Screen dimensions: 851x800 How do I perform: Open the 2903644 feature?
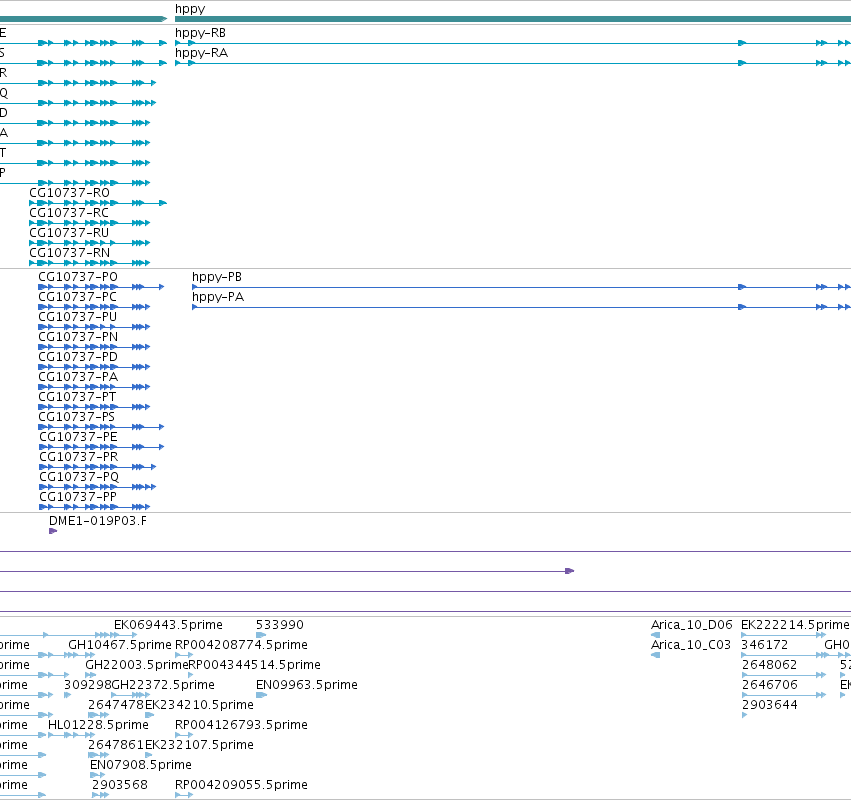tap(770, 705)
